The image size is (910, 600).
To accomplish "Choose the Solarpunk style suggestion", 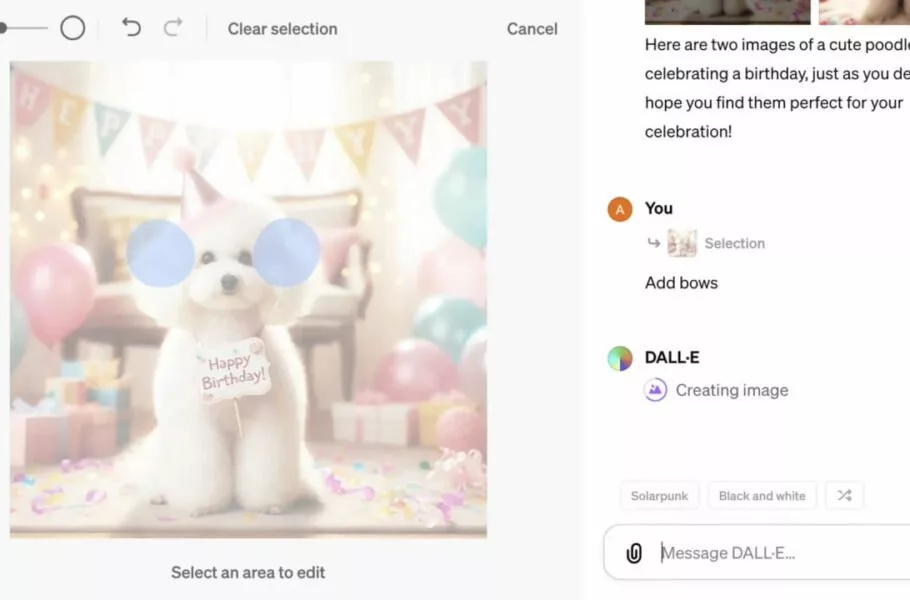I will coord(659,496).
